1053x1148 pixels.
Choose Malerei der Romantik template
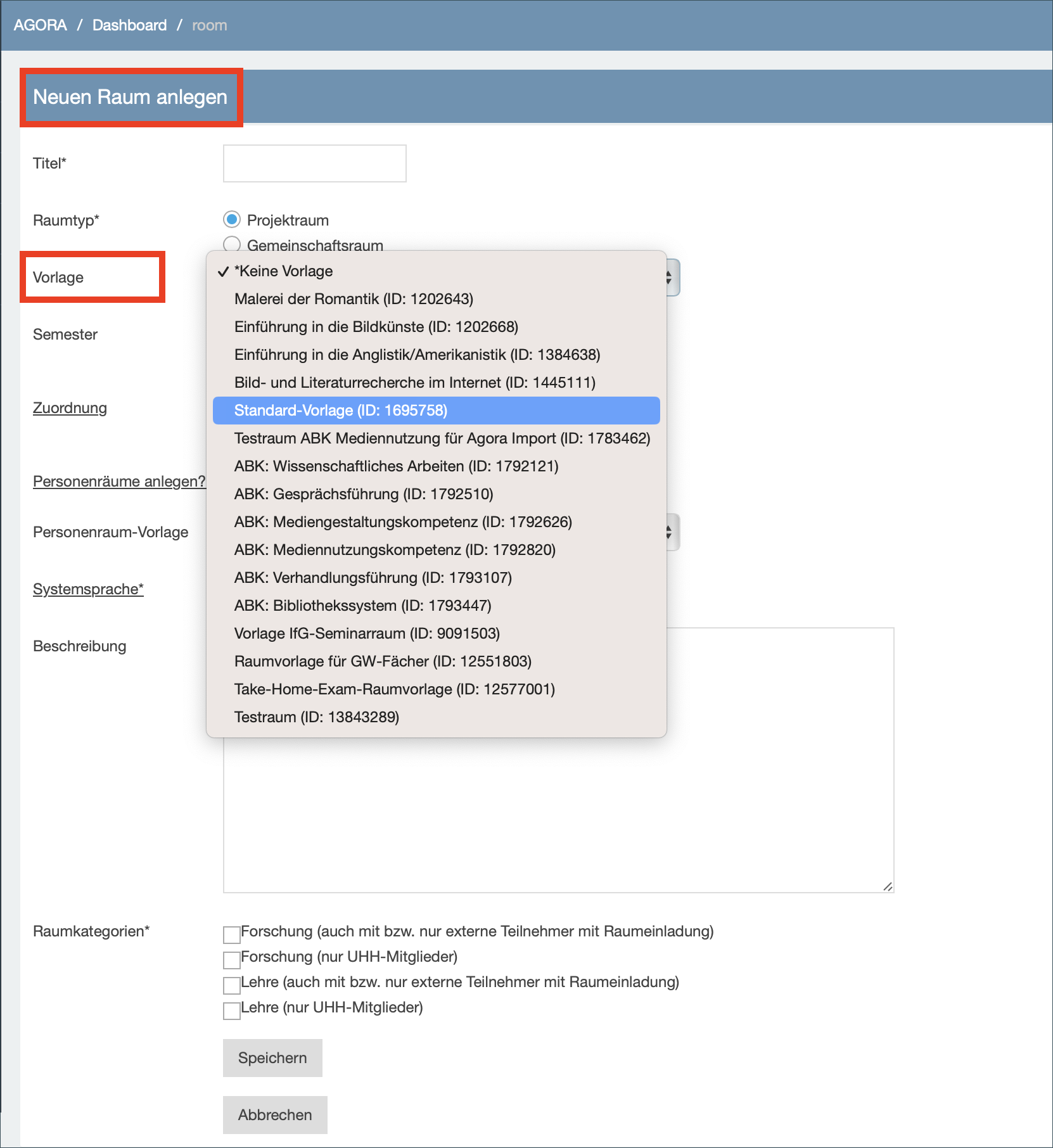[437, 299]
